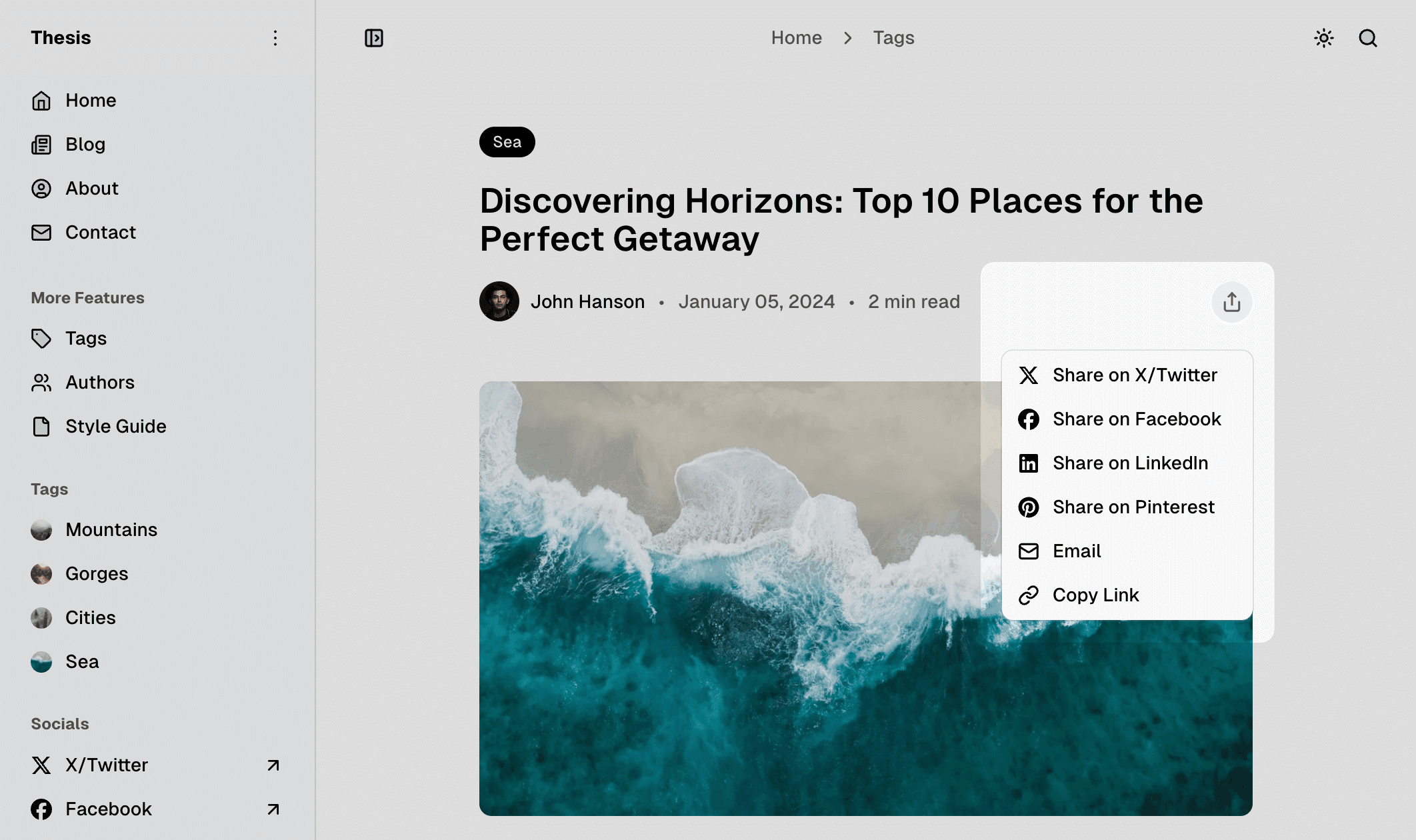1416x840 pixels.
Task: Select Share on LinkedIn from the menu
Action: [x=1130, y=463]
